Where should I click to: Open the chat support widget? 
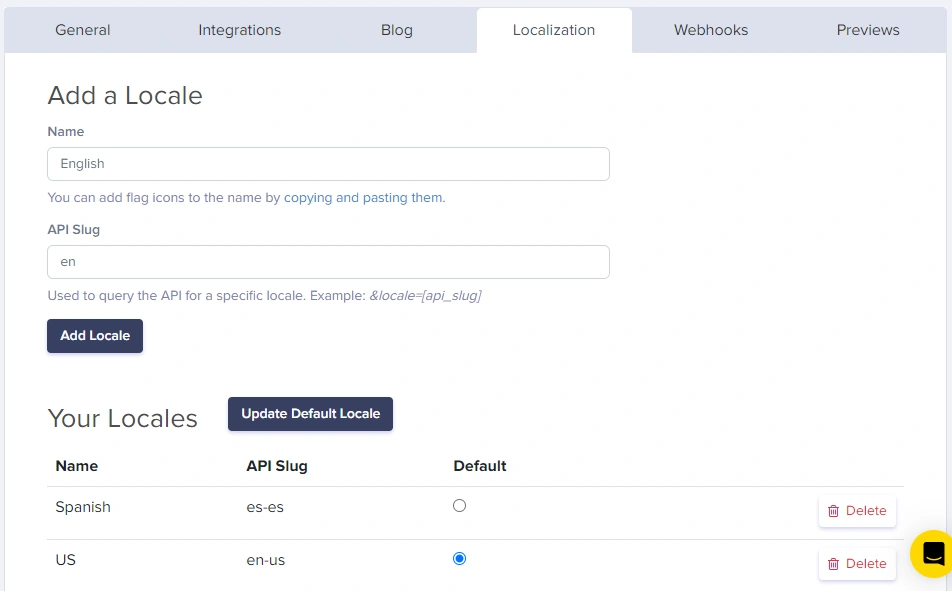(x=933, y=553)
